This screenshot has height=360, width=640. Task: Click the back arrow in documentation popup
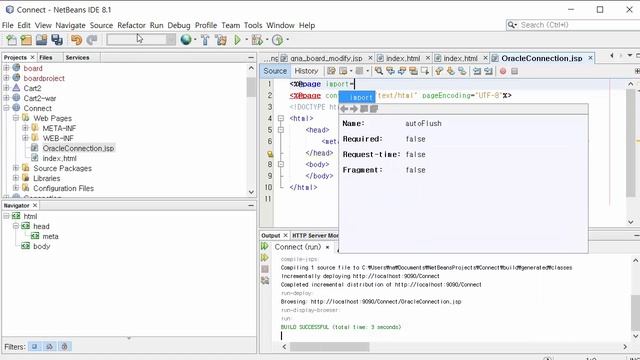344,109
